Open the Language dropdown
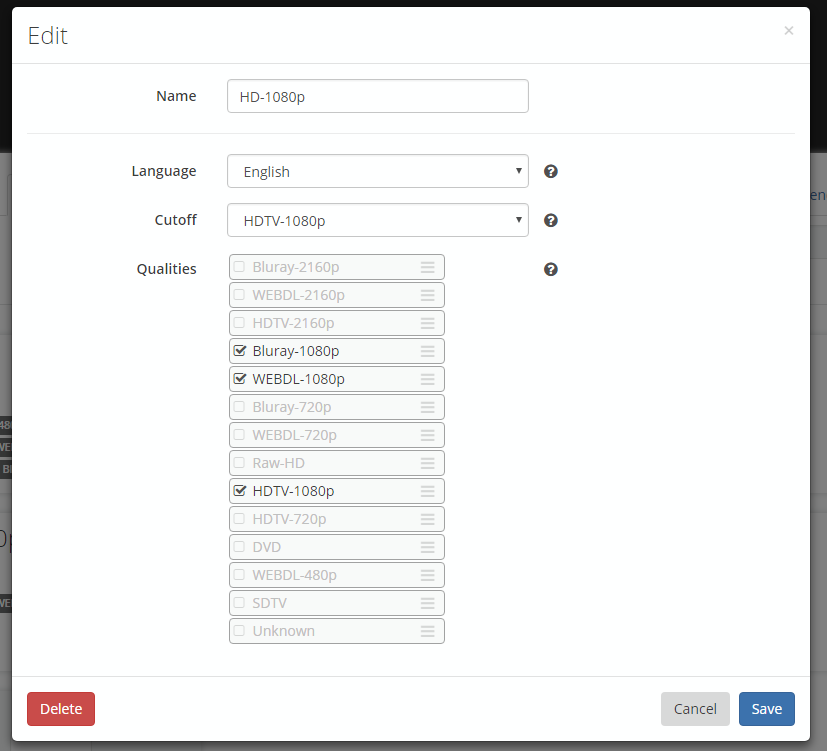 pos(377,171)
